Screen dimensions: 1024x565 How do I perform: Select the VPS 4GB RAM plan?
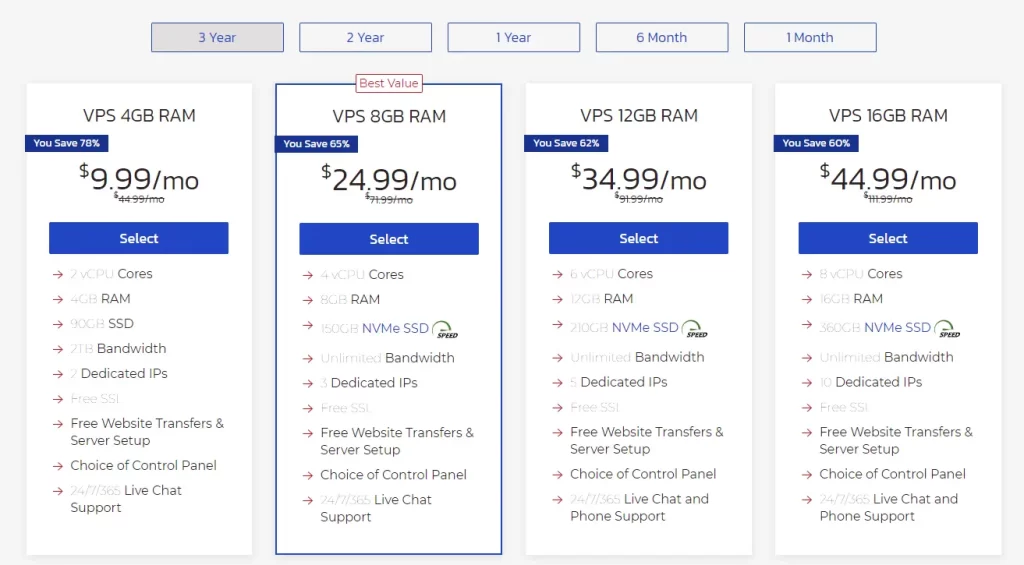pos(139,238)
